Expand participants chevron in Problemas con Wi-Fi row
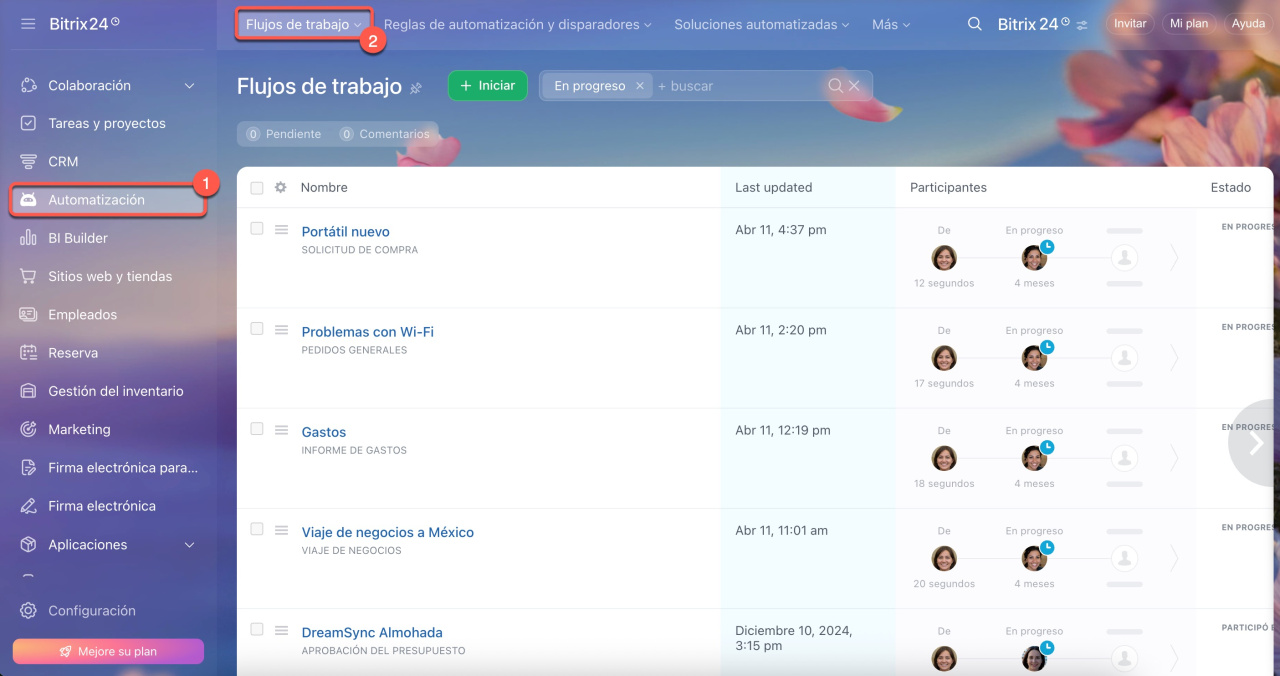This screenshot has width=1280, height=676. [x=1174, y=357]
